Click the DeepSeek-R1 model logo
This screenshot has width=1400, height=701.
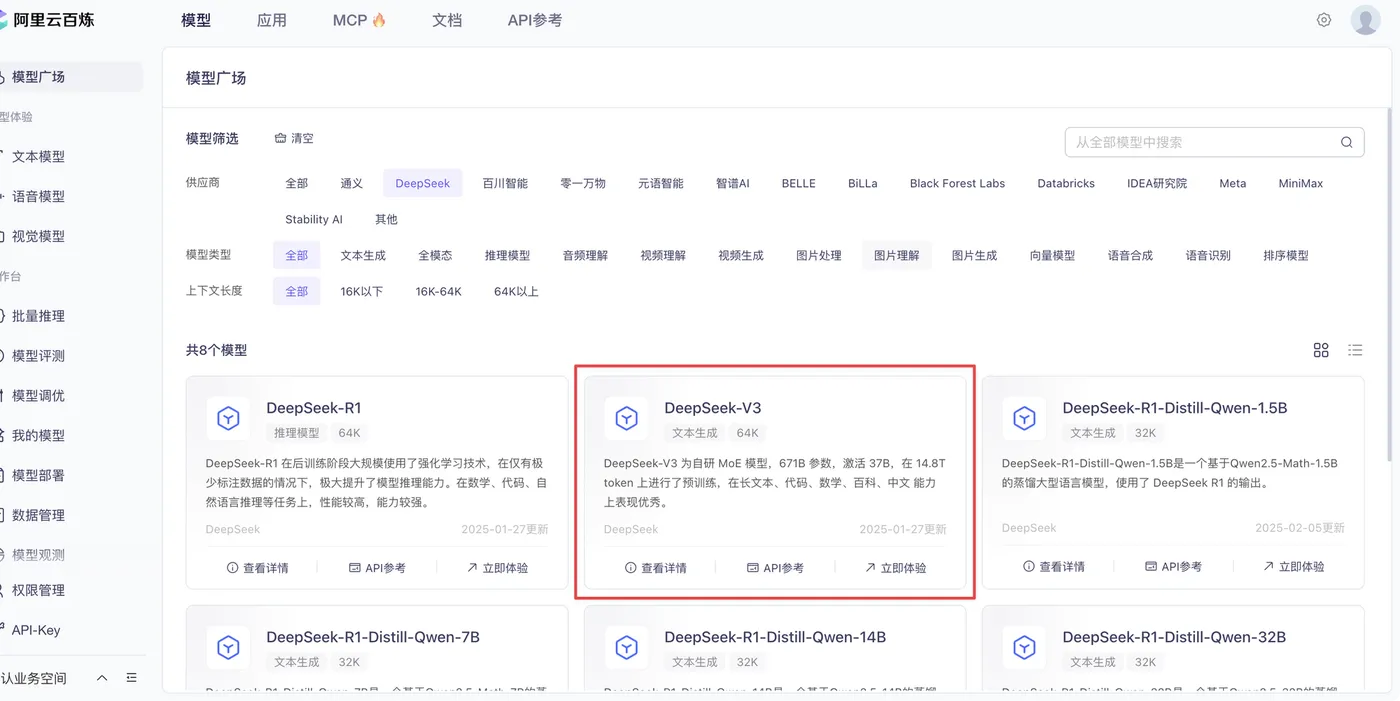click(228, 418)
